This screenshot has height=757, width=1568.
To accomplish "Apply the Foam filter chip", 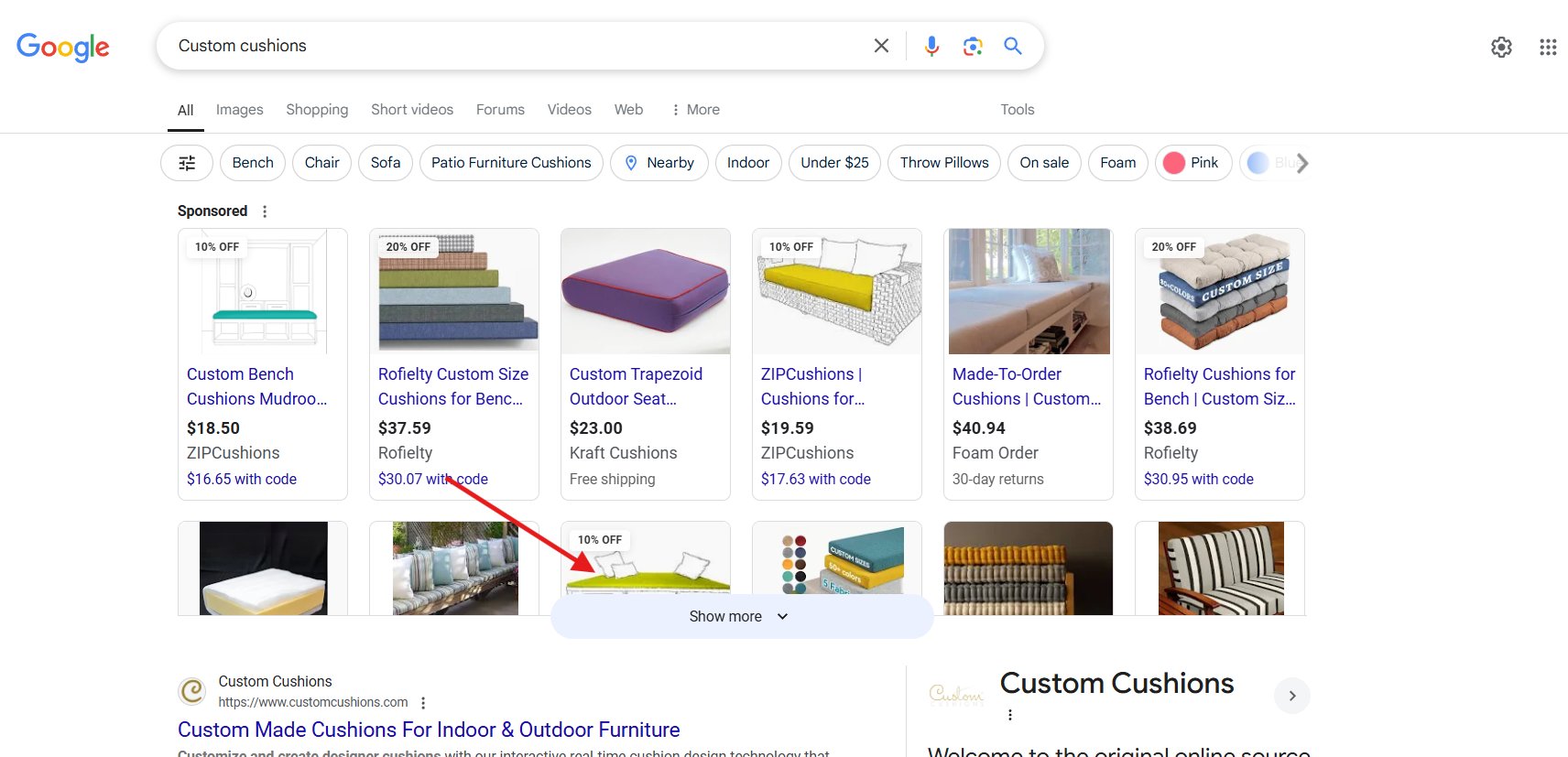I will pos(1117,163).
